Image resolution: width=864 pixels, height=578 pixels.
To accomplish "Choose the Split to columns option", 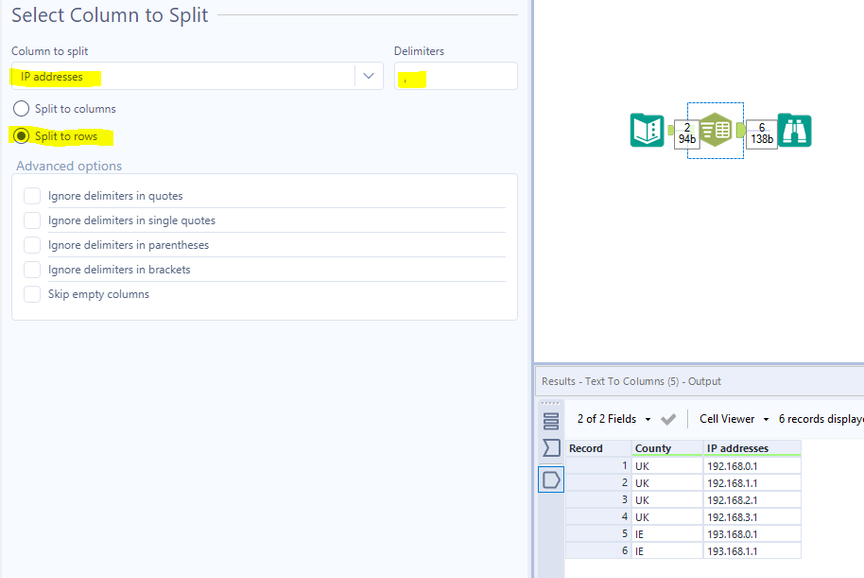I will 21,109.
